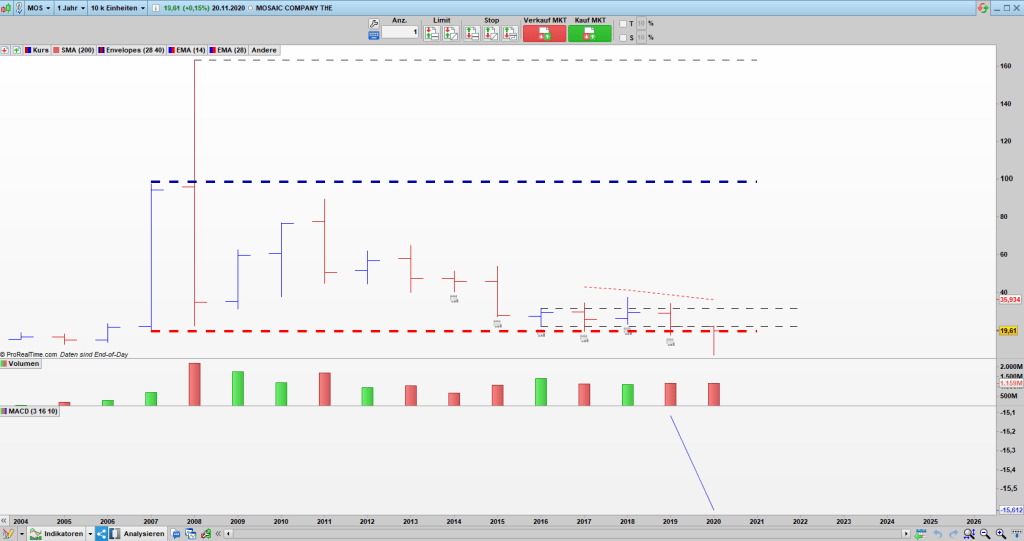Click the Anz. quantity input field
The height and width of the screenshot is (541, 1024).
coord(399,33)
